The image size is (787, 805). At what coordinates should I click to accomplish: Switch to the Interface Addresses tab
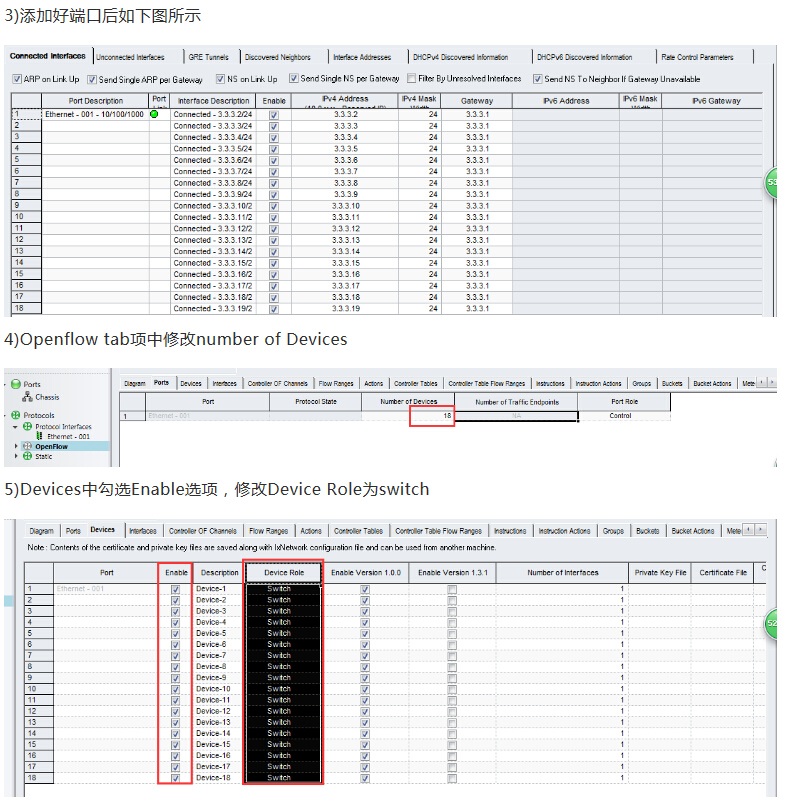click(x=362, y=57)
